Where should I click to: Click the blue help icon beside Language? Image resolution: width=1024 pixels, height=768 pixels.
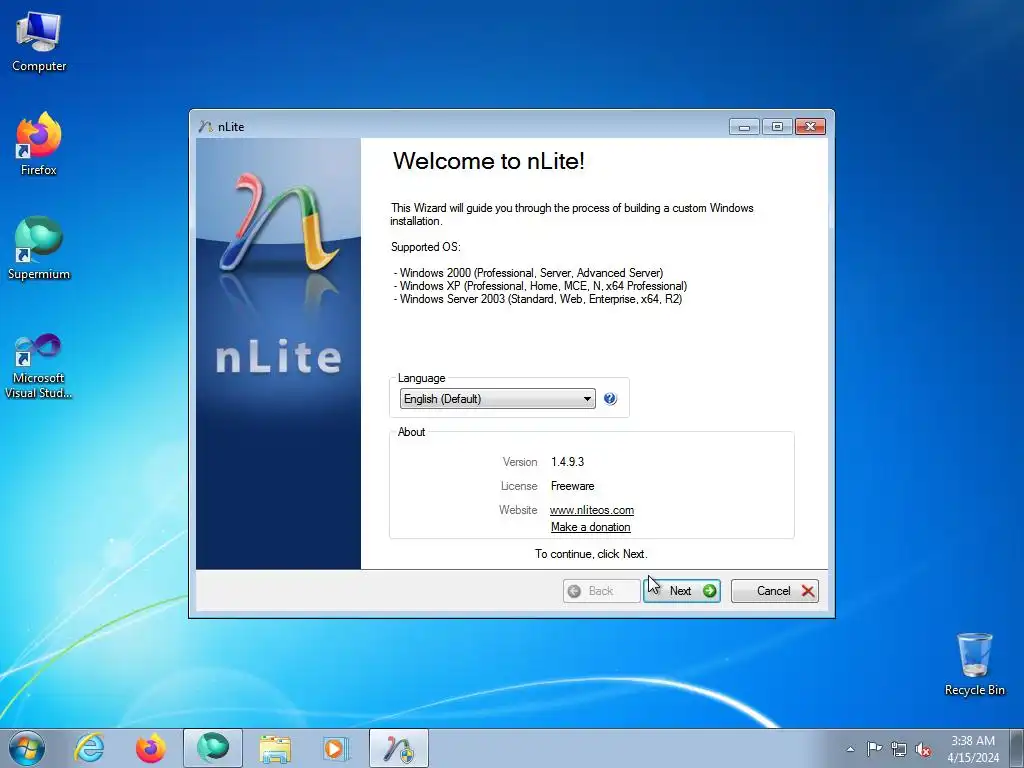(610, 398)
